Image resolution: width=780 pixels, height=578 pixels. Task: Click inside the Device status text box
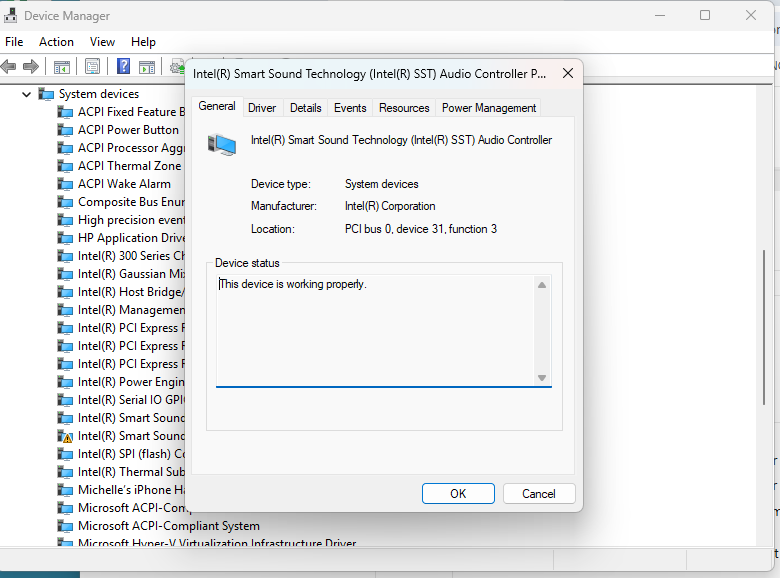[x=376, y=331]
